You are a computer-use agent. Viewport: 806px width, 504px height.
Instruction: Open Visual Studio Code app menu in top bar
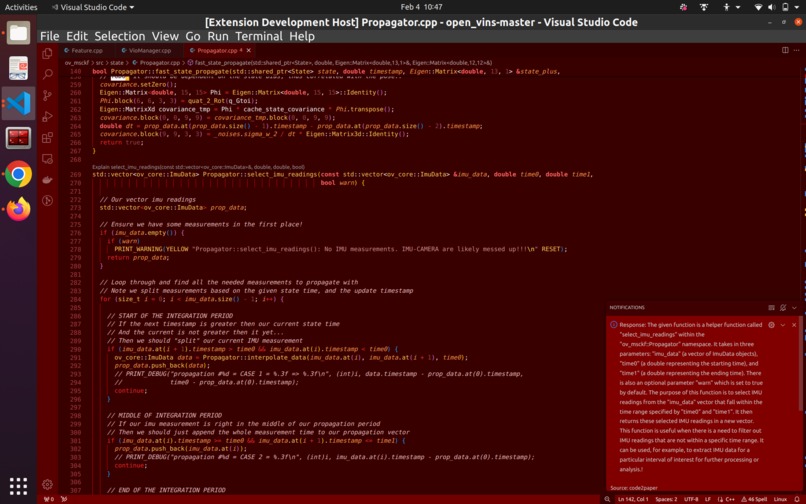point(93,7)
